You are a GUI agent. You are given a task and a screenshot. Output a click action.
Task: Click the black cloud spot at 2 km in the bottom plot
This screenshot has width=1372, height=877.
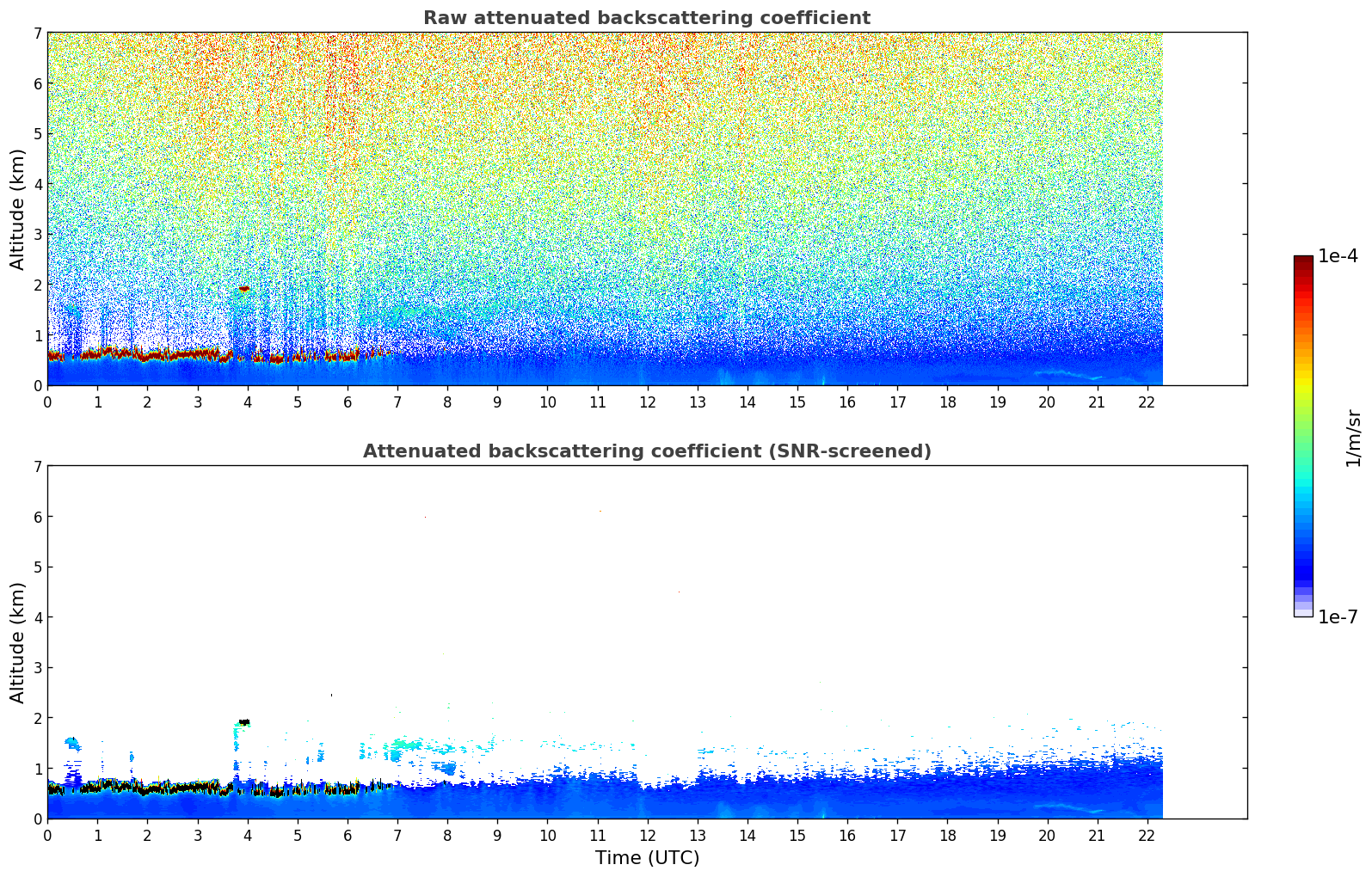[x=244, y=722]
